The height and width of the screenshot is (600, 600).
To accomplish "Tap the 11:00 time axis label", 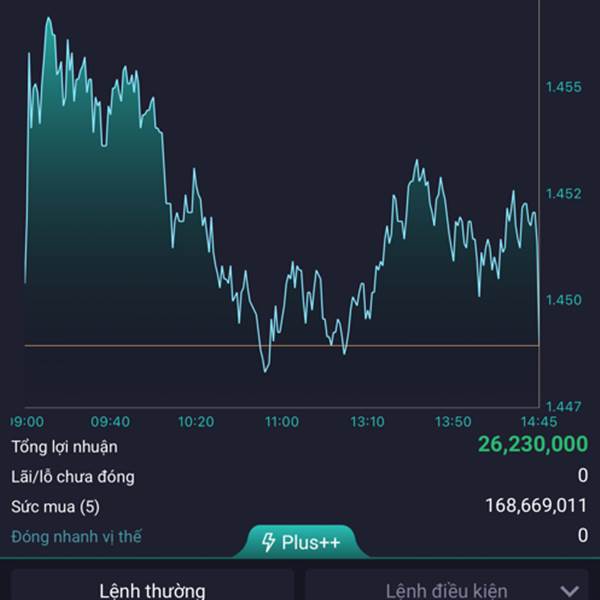I will (282, 422).
